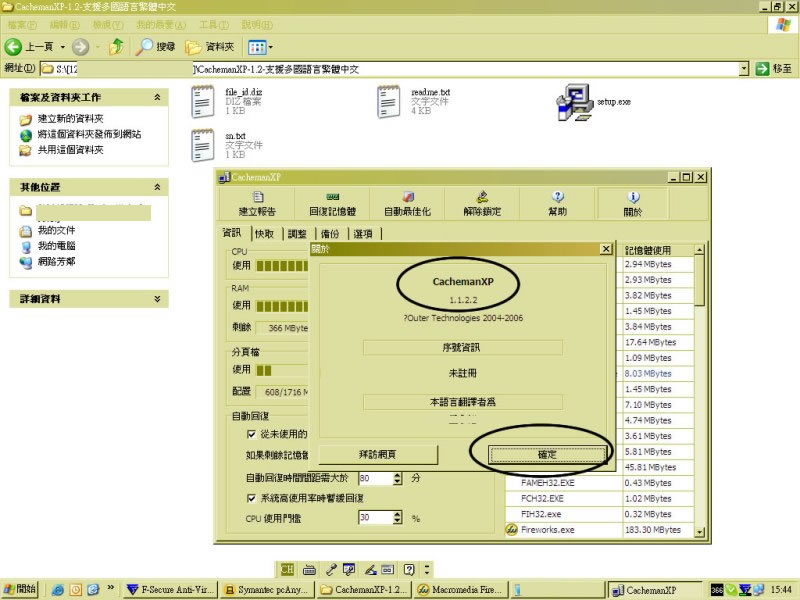Select the file_id.diz file icon

tap(202, 102)
